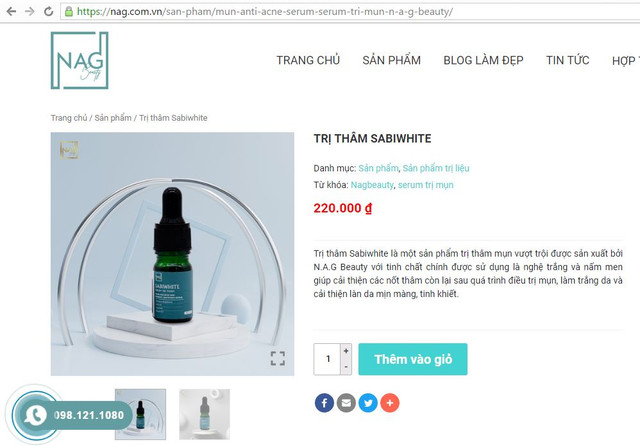Screen dimensions: 640x446
Task: Increase the quantity with the plus stepper
Action: click(346, 351)
